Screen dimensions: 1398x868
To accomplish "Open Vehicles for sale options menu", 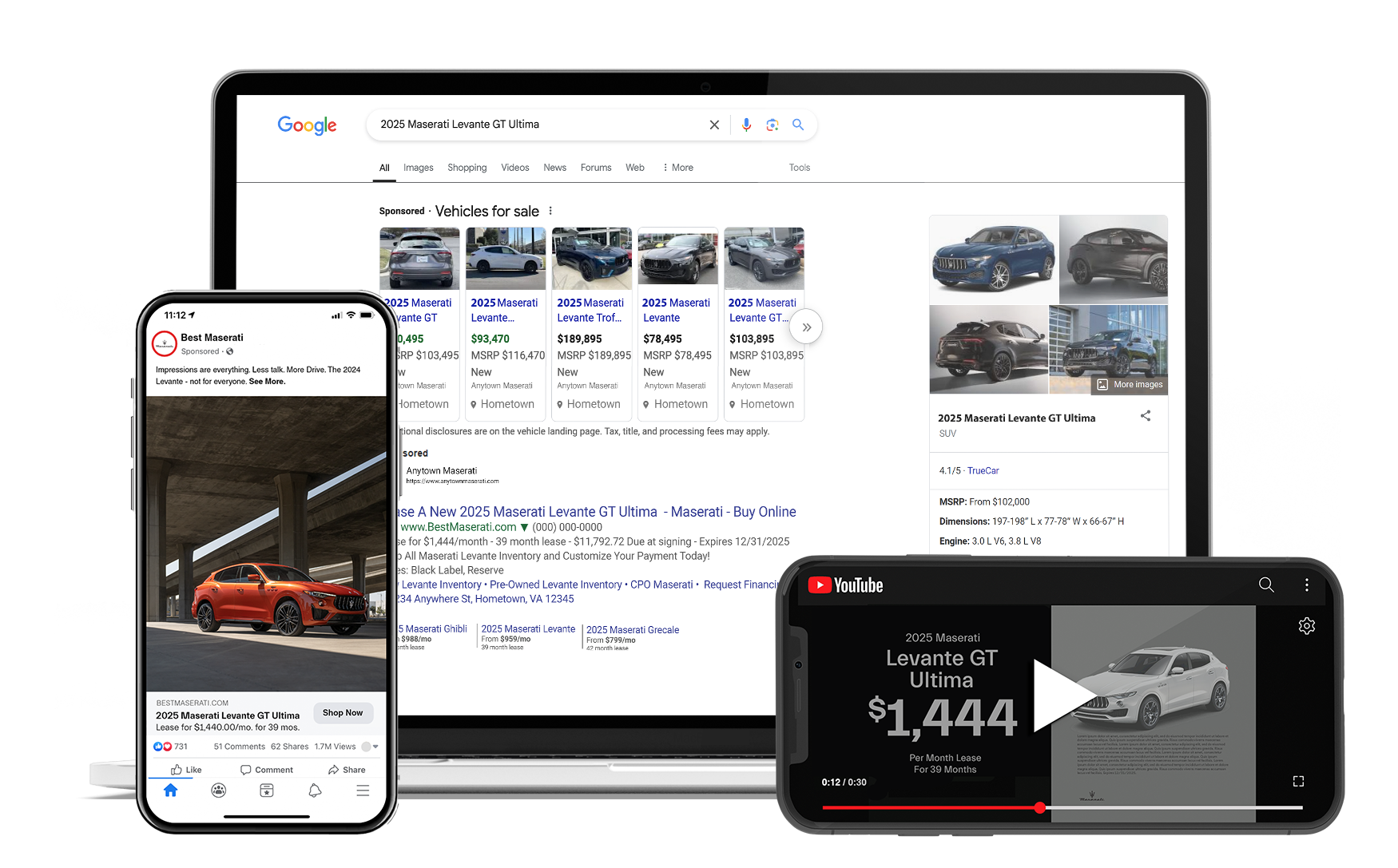I will coord(550,211).
